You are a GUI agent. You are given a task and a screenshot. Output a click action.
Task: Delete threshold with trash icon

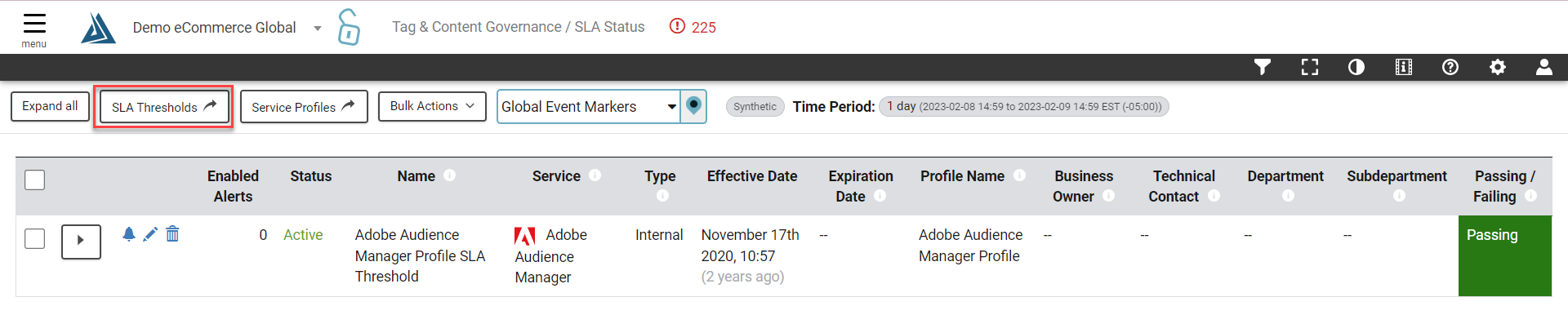click(x=172, y=234)
